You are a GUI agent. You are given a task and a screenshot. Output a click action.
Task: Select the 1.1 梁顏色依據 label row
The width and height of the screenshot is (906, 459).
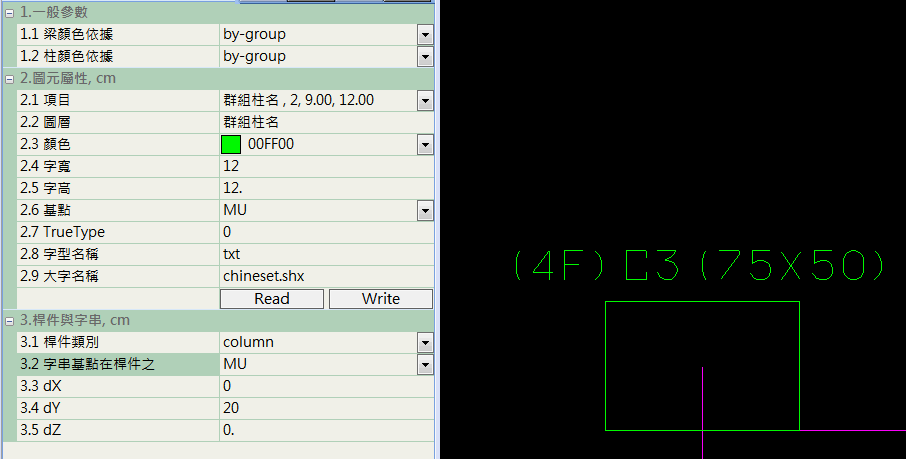coord(118,35)
